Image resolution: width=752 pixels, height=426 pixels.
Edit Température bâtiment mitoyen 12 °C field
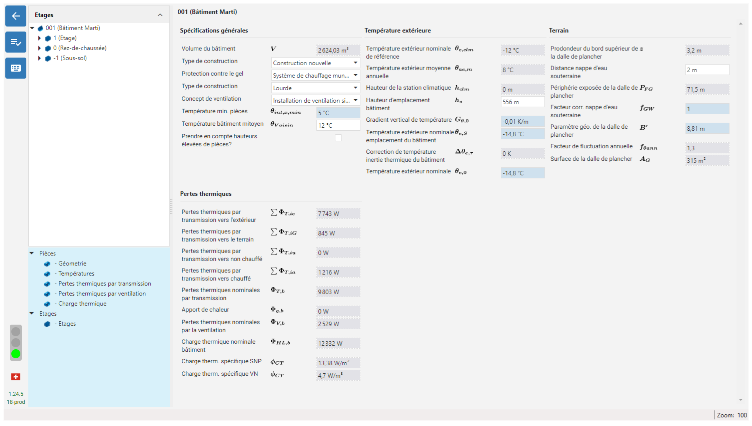click(x=338, y=125)
